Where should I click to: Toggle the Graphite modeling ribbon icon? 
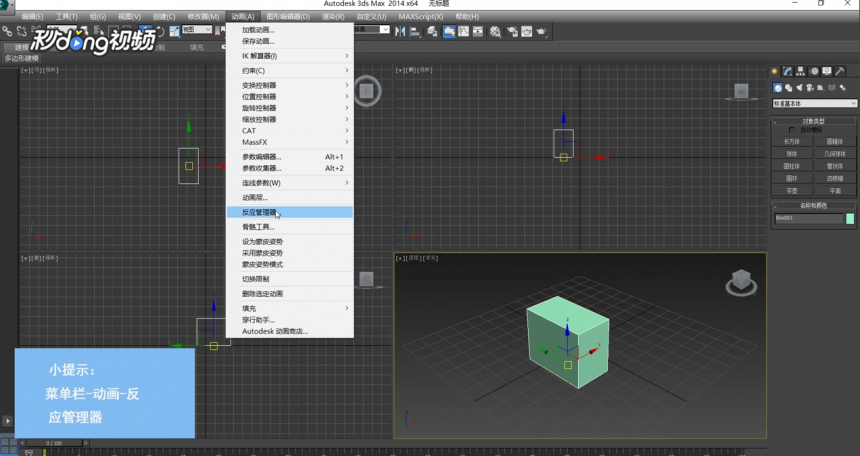[x=449, y=31]
